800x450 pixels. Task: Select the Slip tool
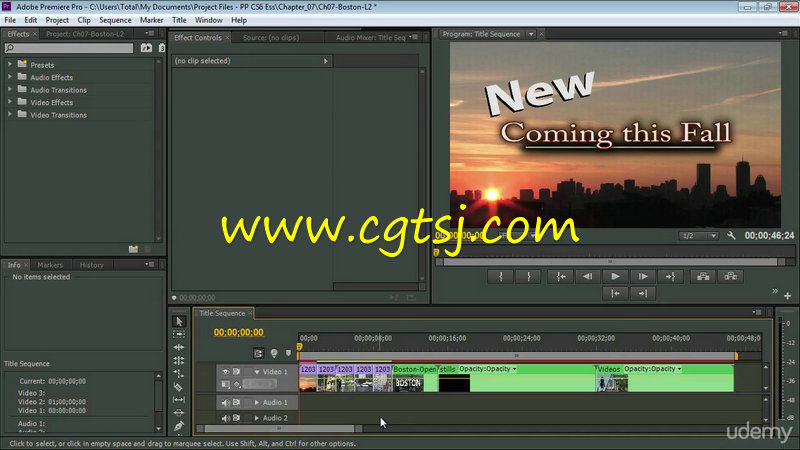(179, 399)
